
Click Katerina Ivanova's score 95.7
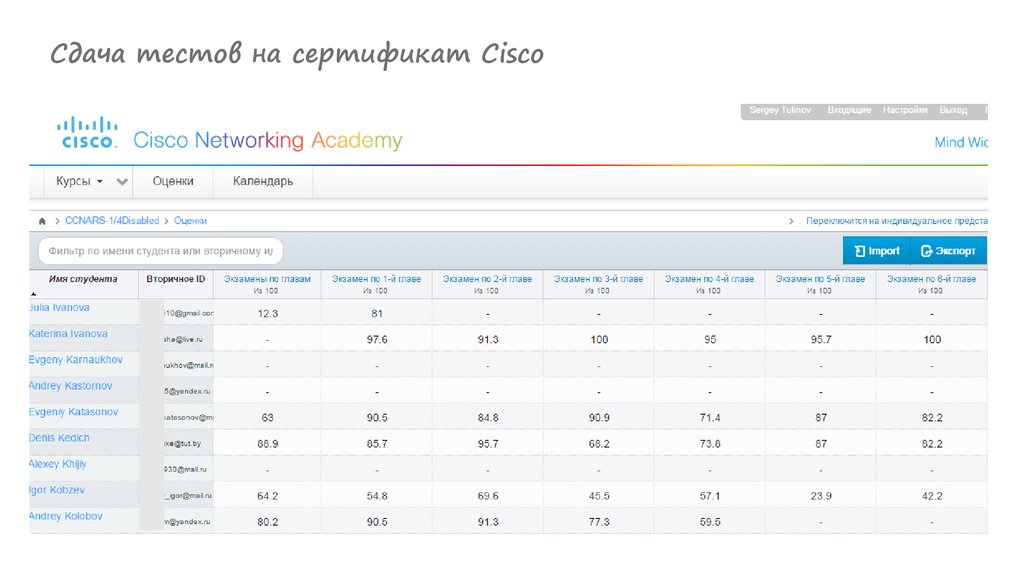click(821, 340)
